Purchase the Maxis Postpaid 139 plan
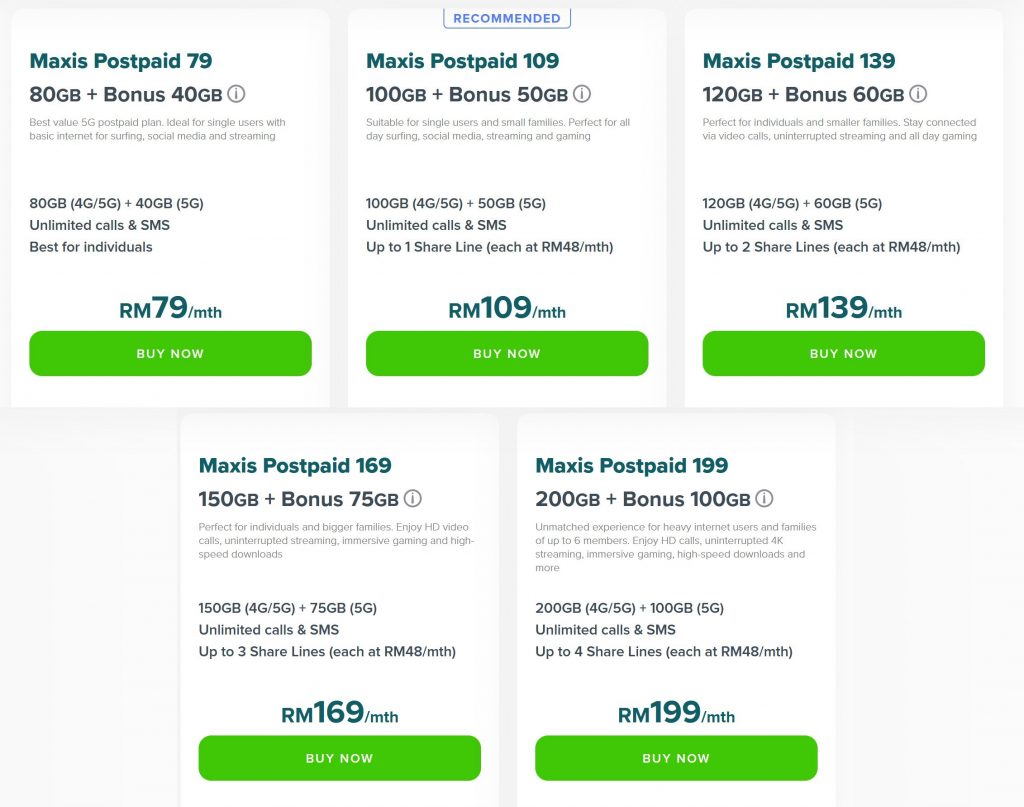The width and height of the screenshot is (1024, 807). coord(843,353)
